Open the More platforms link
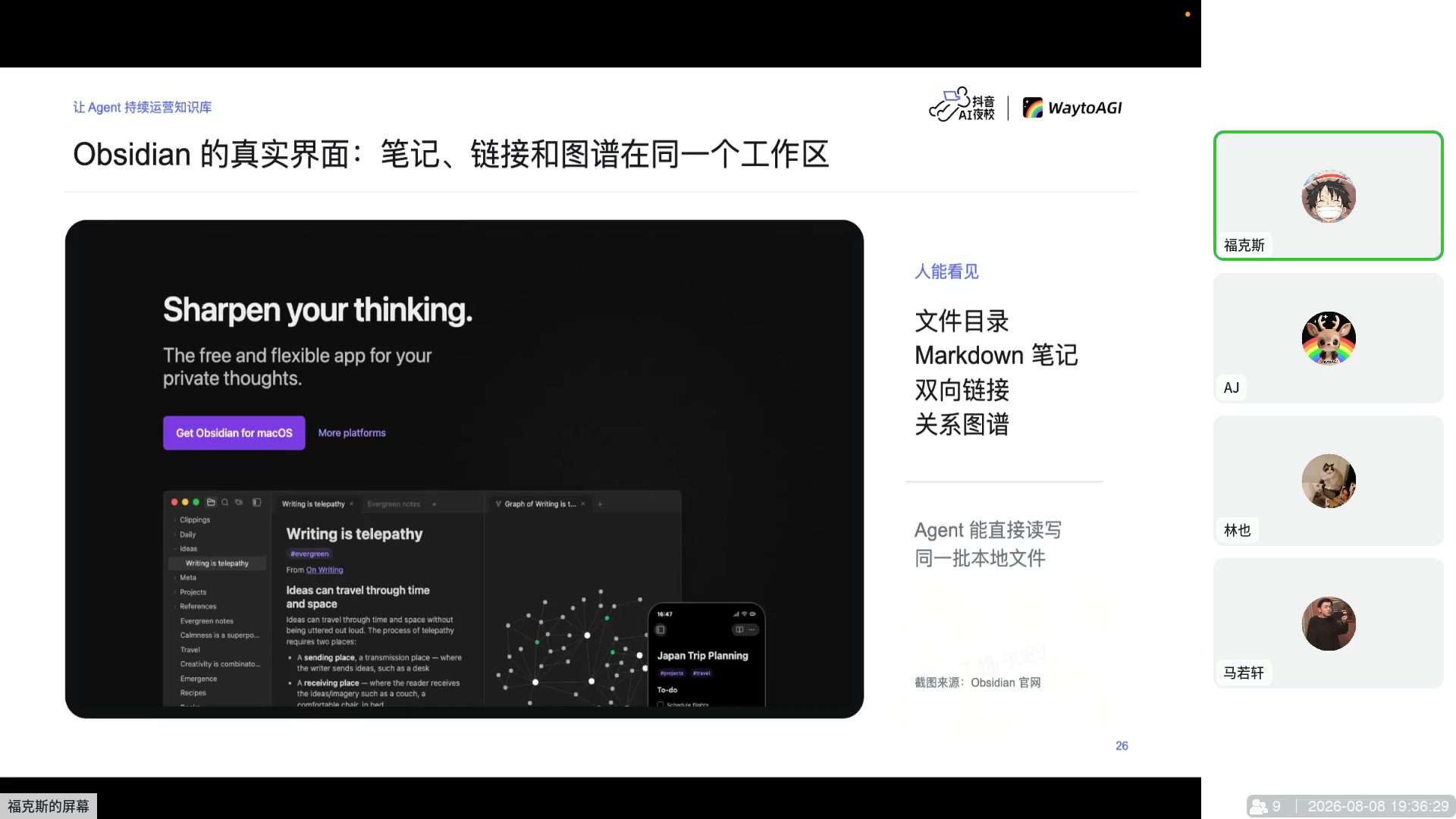 pyautogui.click(x=352, y=433)
